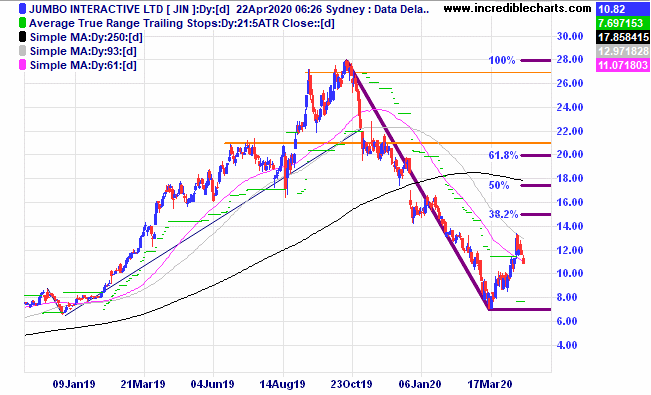Click the blue JUMBO INTERACTIVE legend swatch
Viewport: 651px width, 395px height.
[x=22, y=9]
